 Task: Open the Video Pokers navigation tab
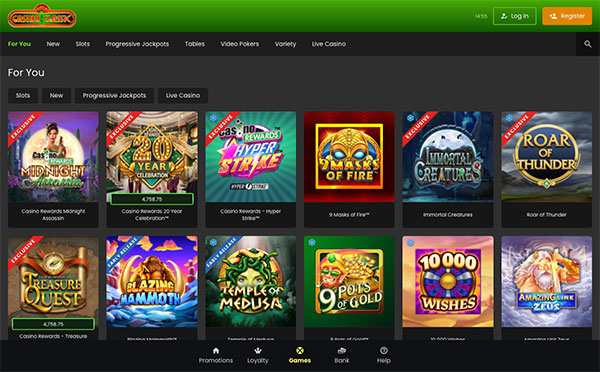[240, 44]
